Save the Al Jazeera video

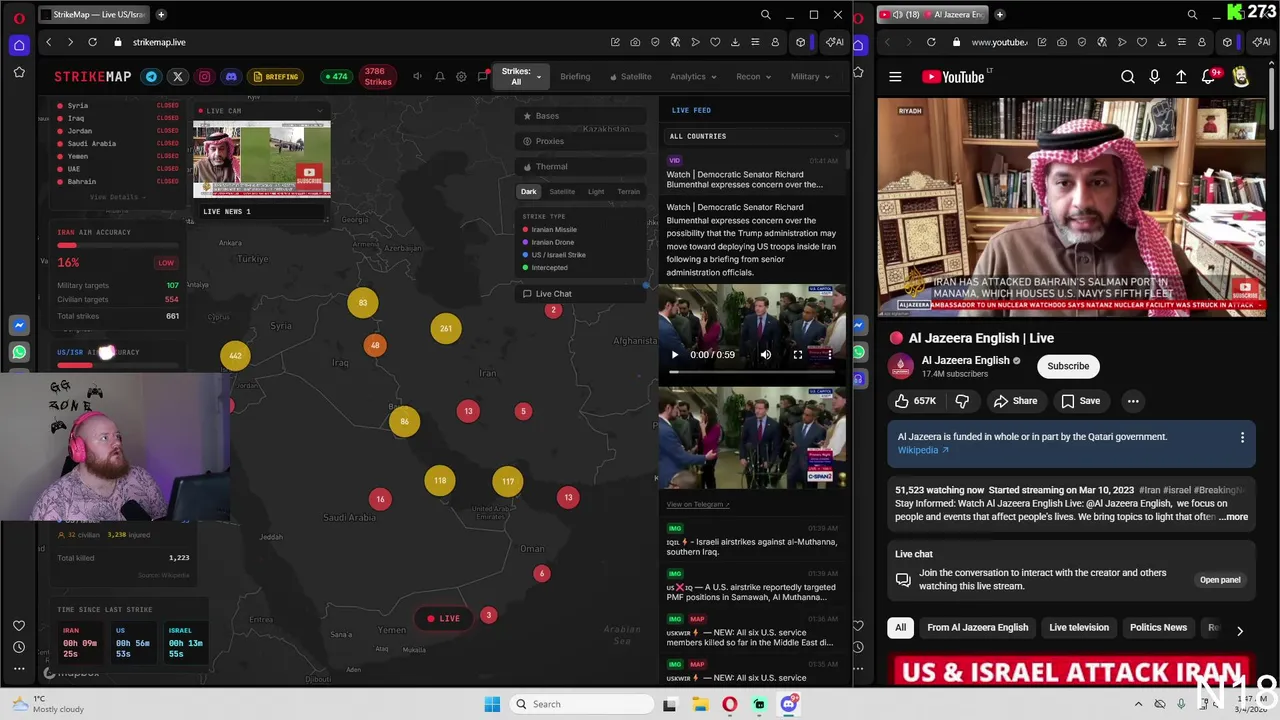[x=1081, y=401]
